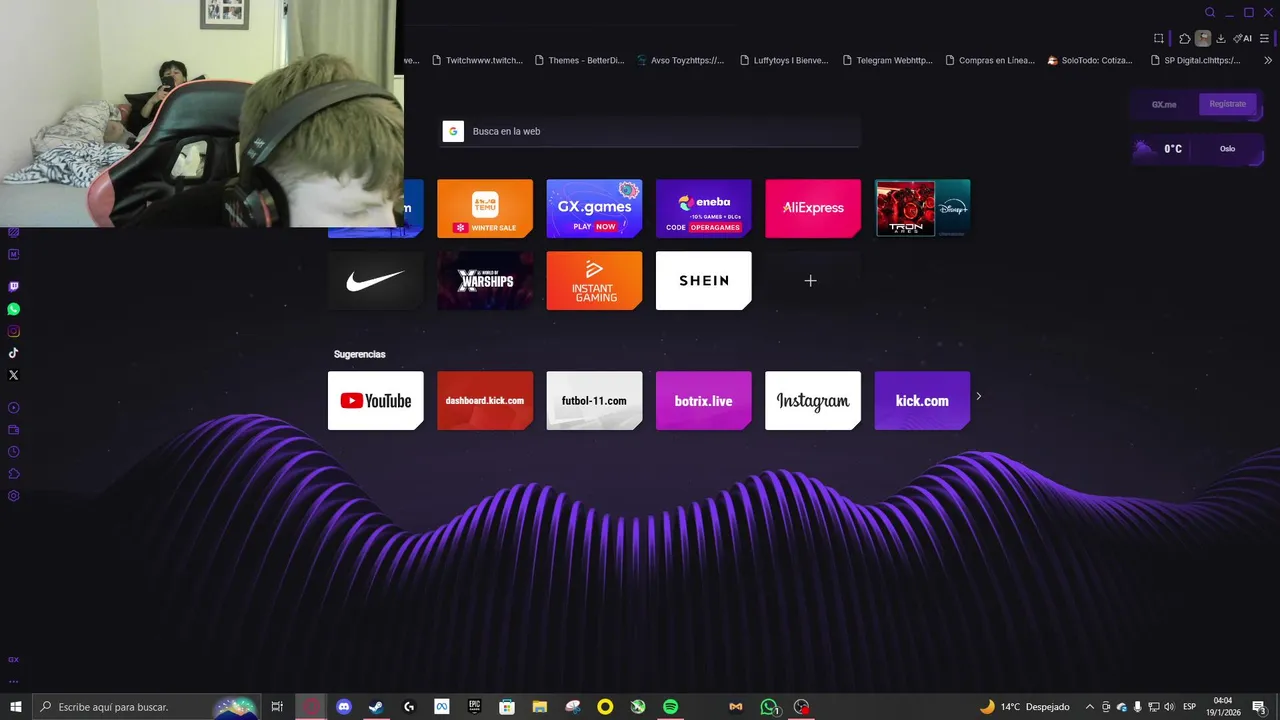Open Task View on the taskbar
This screenshot has height=720, width=1280.
tap(277, 707)
